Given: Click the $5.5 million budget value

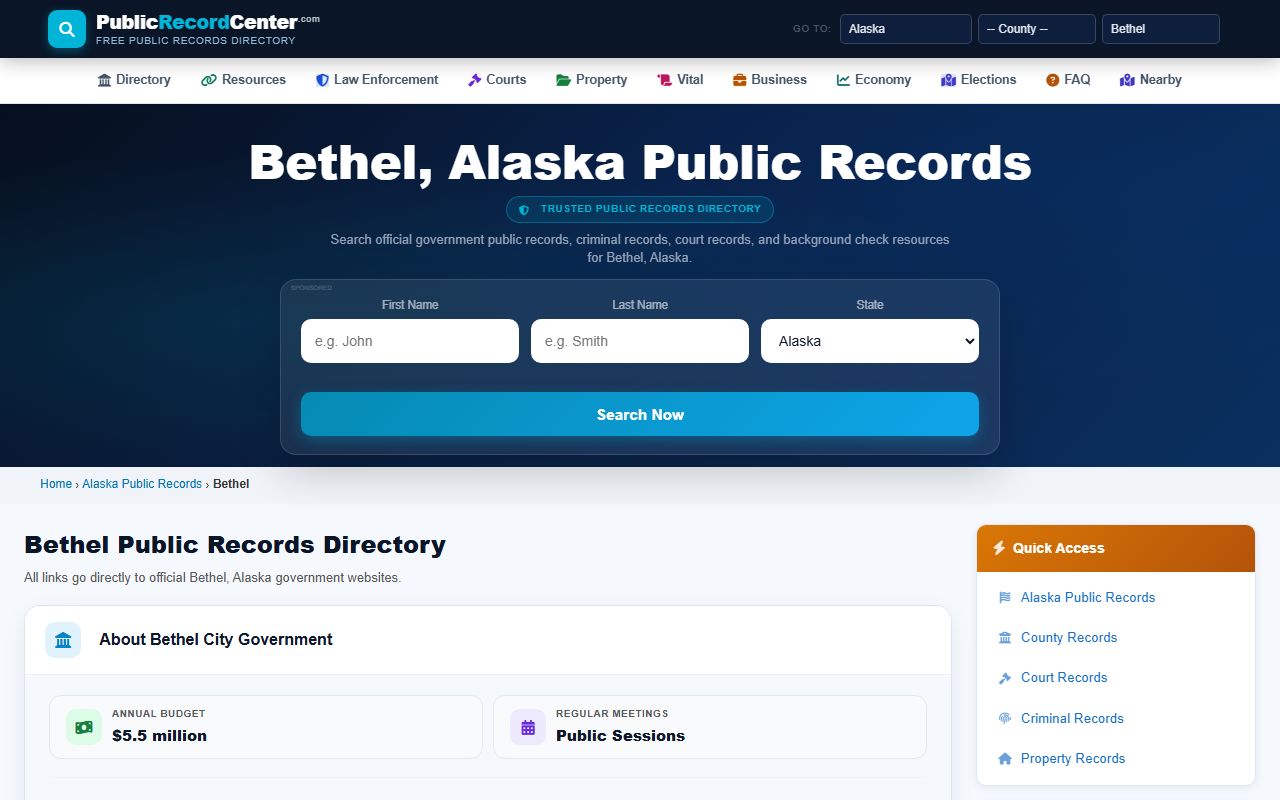Looking at the screenshot, I should 159,736.
